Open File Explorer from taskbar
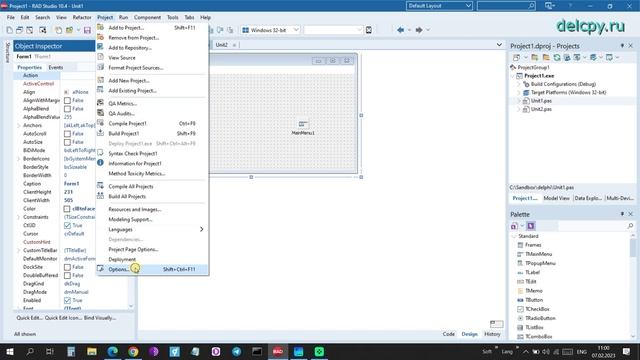This screenshot has height=360, width=640. pyautogui.click(x=92, y=351)
